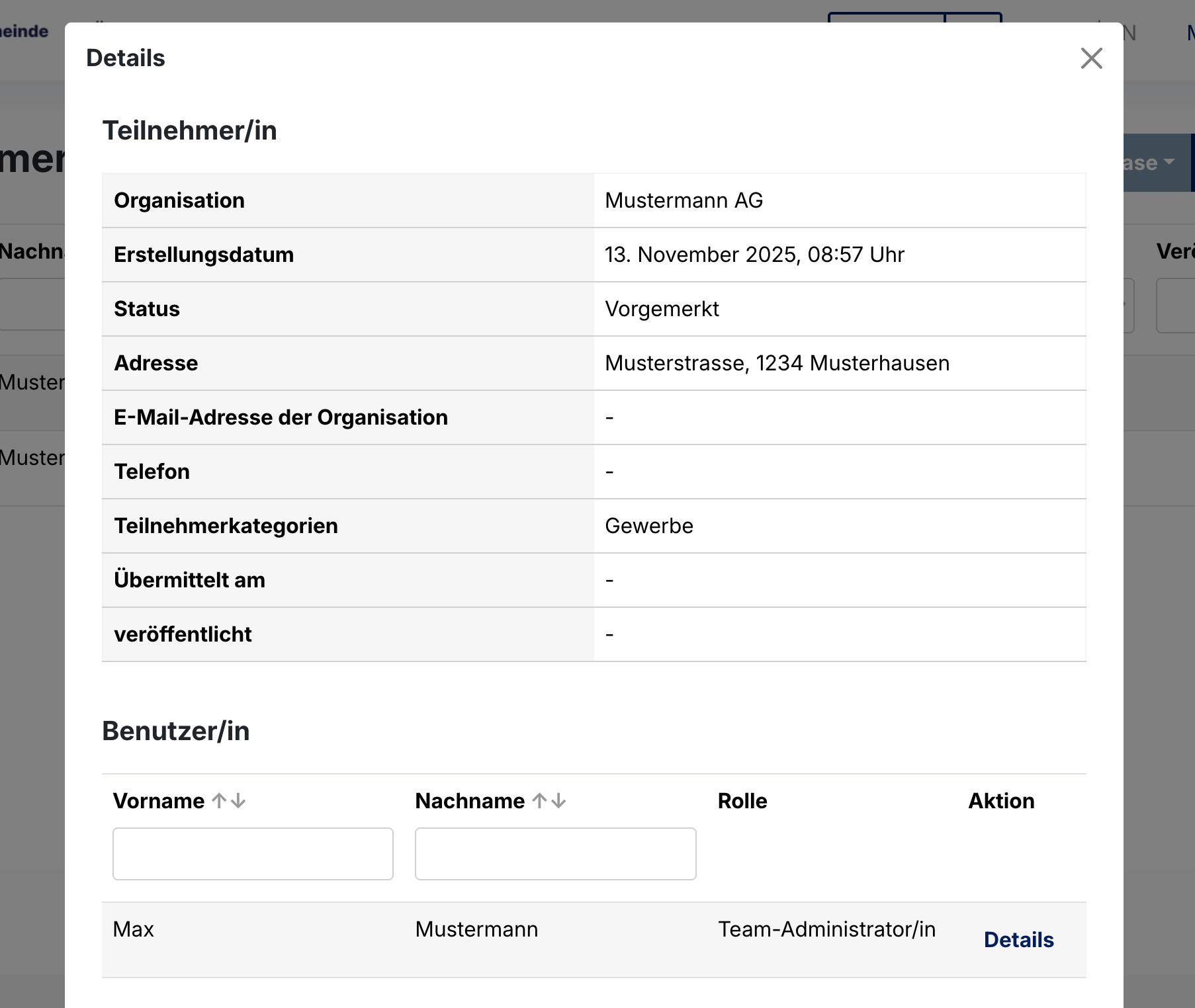
Task: Sort users by Nachname using arrows icon
Action: tap(549, 801)
